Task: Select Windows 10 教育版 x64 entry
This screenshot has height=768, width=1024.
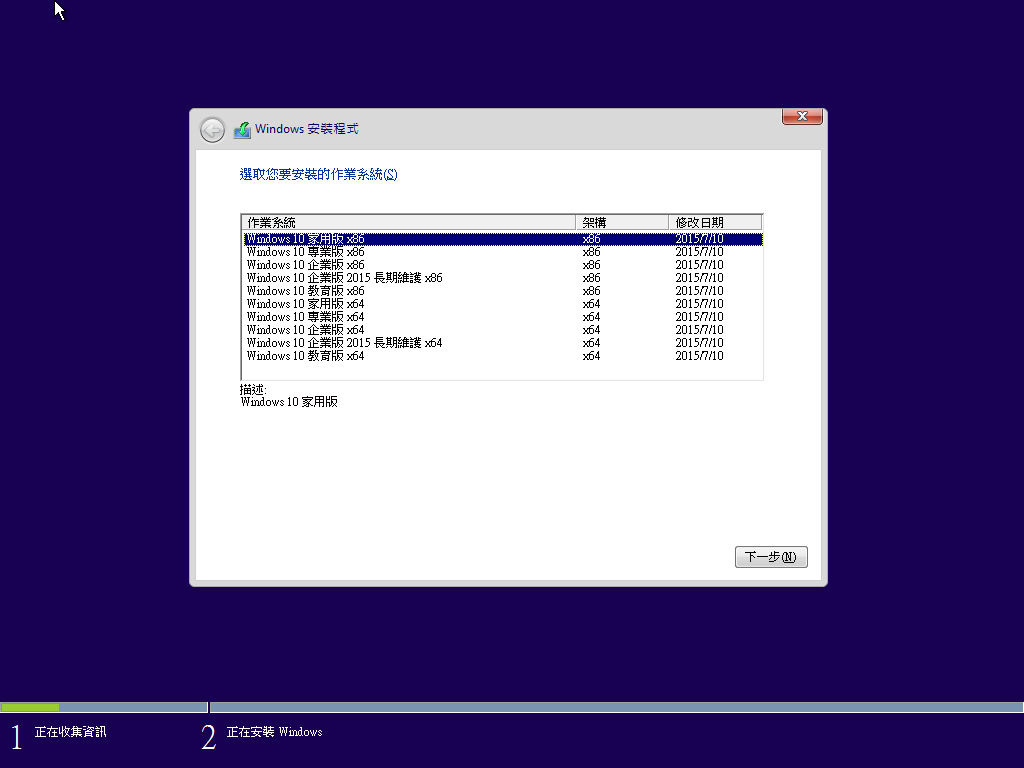Action: tap(305, 356)
